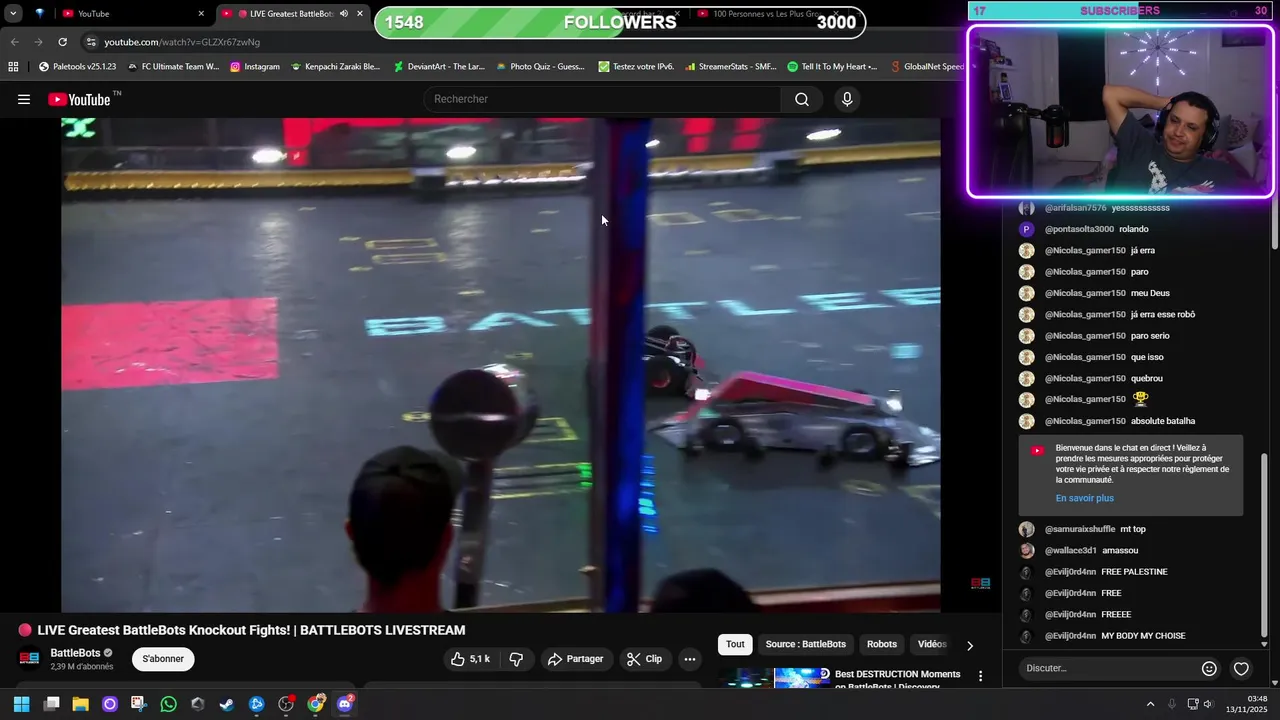
Task: Open File Explorer from the taskbar
Action: tap(80, 704)
